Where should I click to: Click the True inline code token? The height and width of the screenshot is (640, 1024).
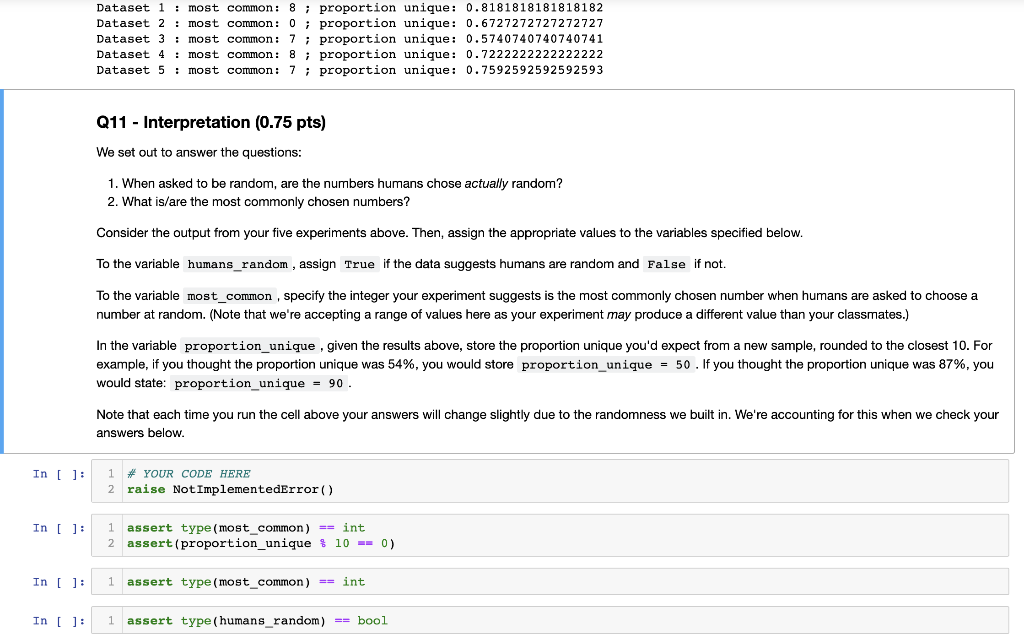pyautogui.click(x=359, y=264)
